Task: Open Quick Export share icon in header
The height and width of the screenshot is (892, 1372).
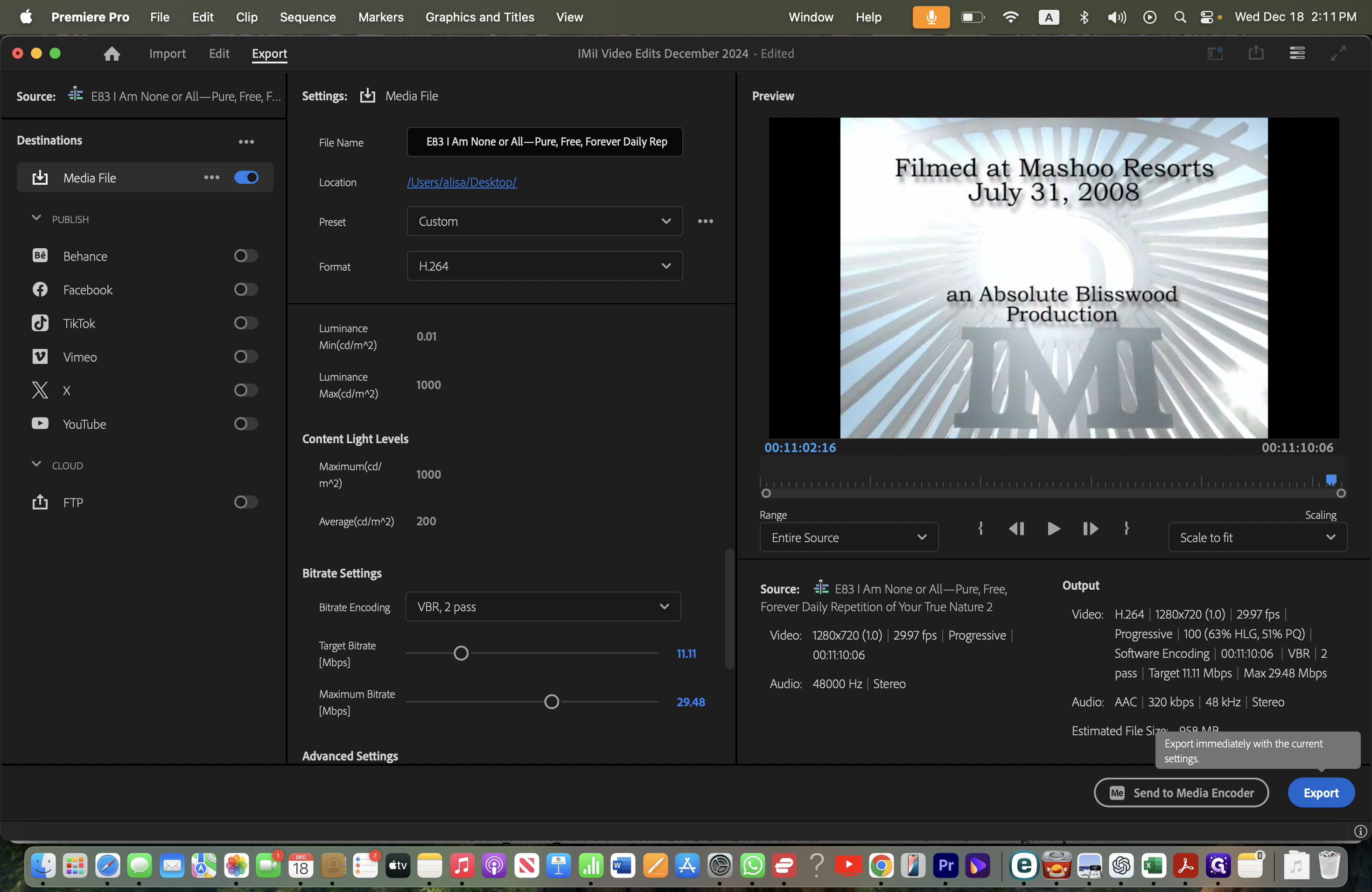Action: (1255, 53)
